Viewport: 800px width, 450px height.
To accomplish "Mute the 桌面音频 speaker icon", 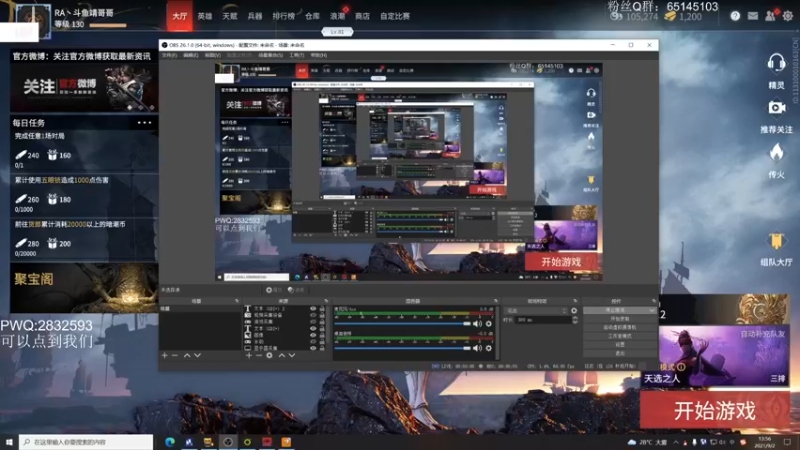I will [x=477, y=348].
